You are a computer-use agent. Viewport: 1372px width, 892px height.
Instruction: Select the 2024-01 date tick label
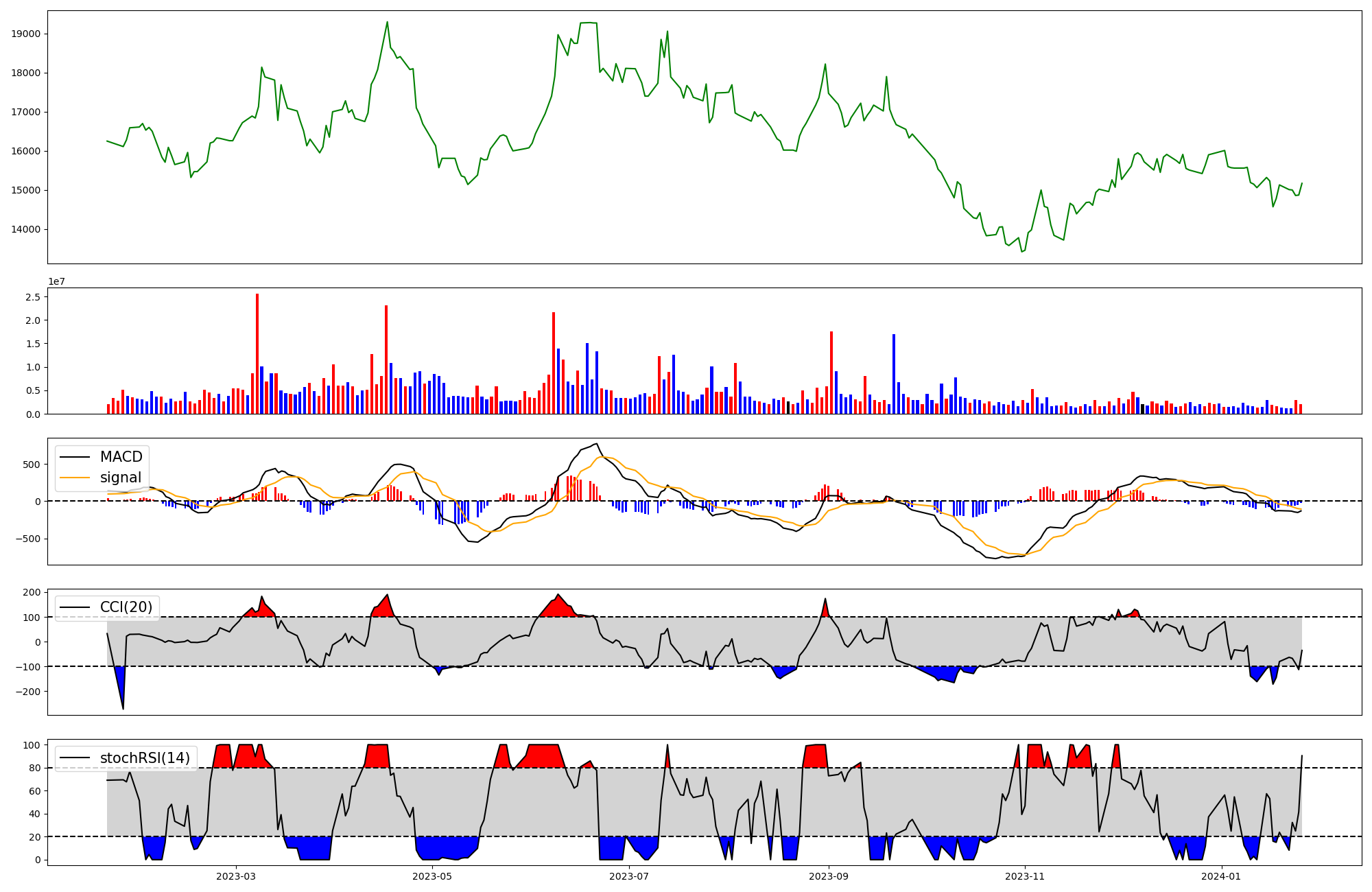click(1221, 876)
